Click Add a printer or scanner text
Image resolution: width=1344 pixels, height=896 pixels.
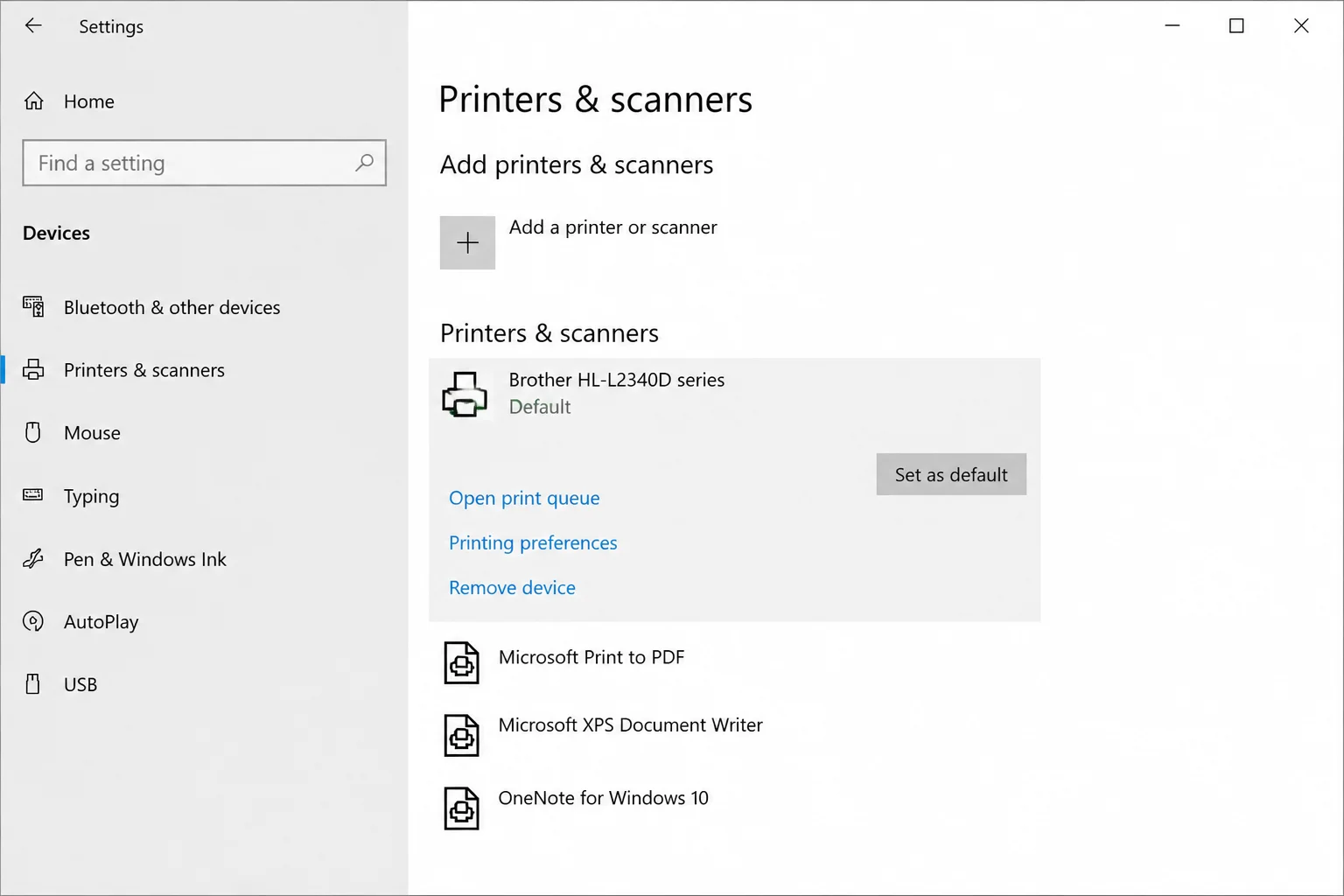click(x=612, y=227)
